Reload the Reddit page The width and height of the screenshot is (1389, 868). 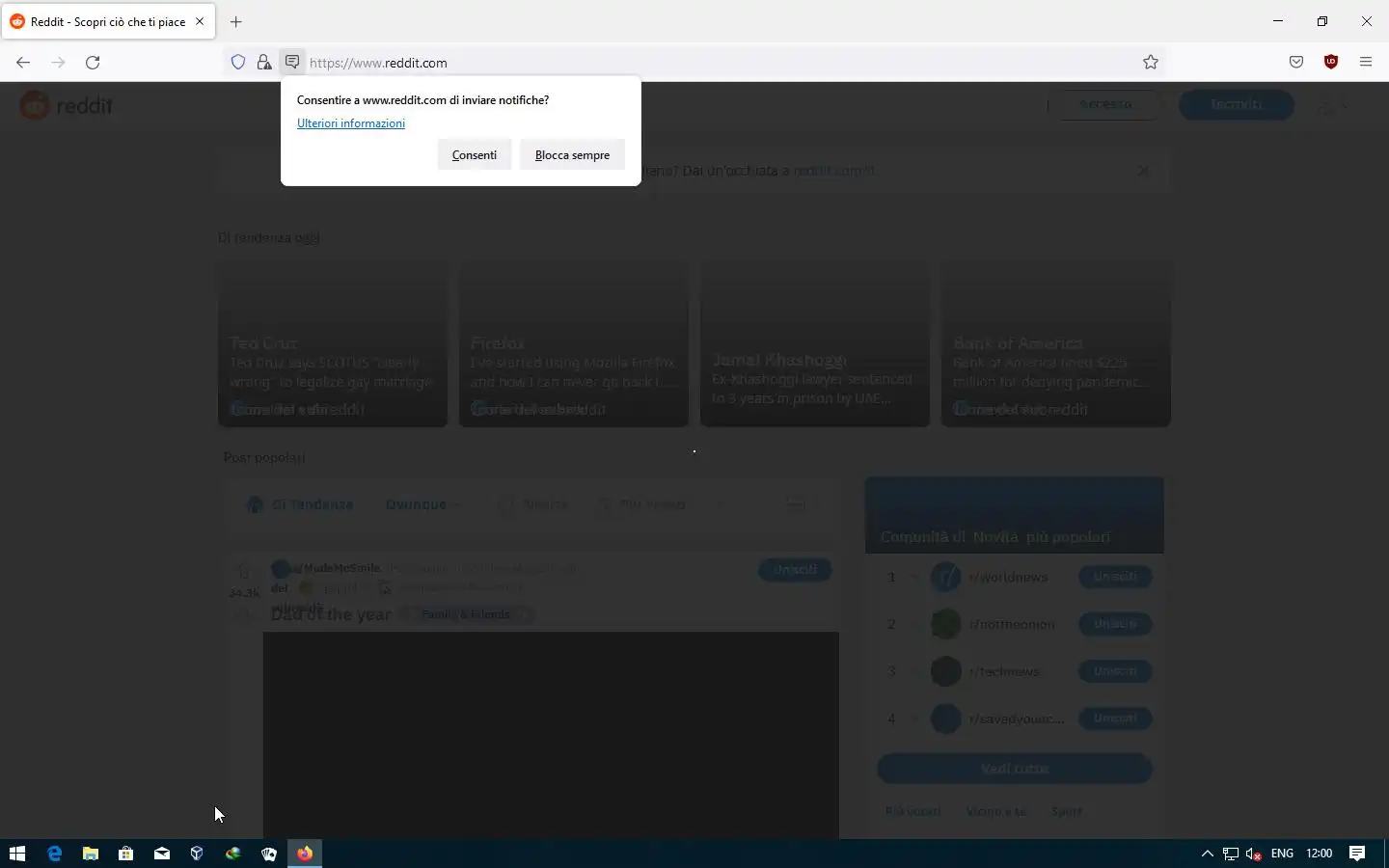pyautogui.click(x=93, y=63)
